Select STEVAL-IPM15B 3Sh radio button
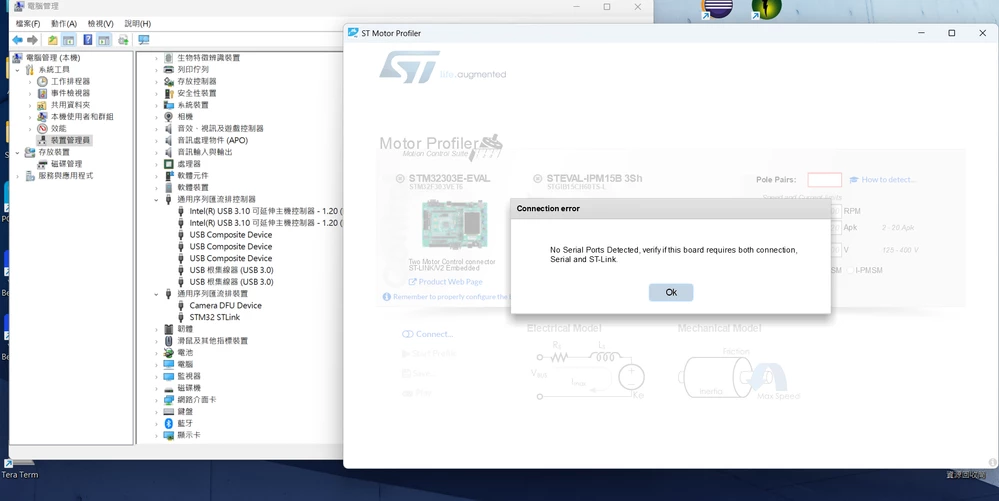This screenshot has height=501, width=999. 537,178
